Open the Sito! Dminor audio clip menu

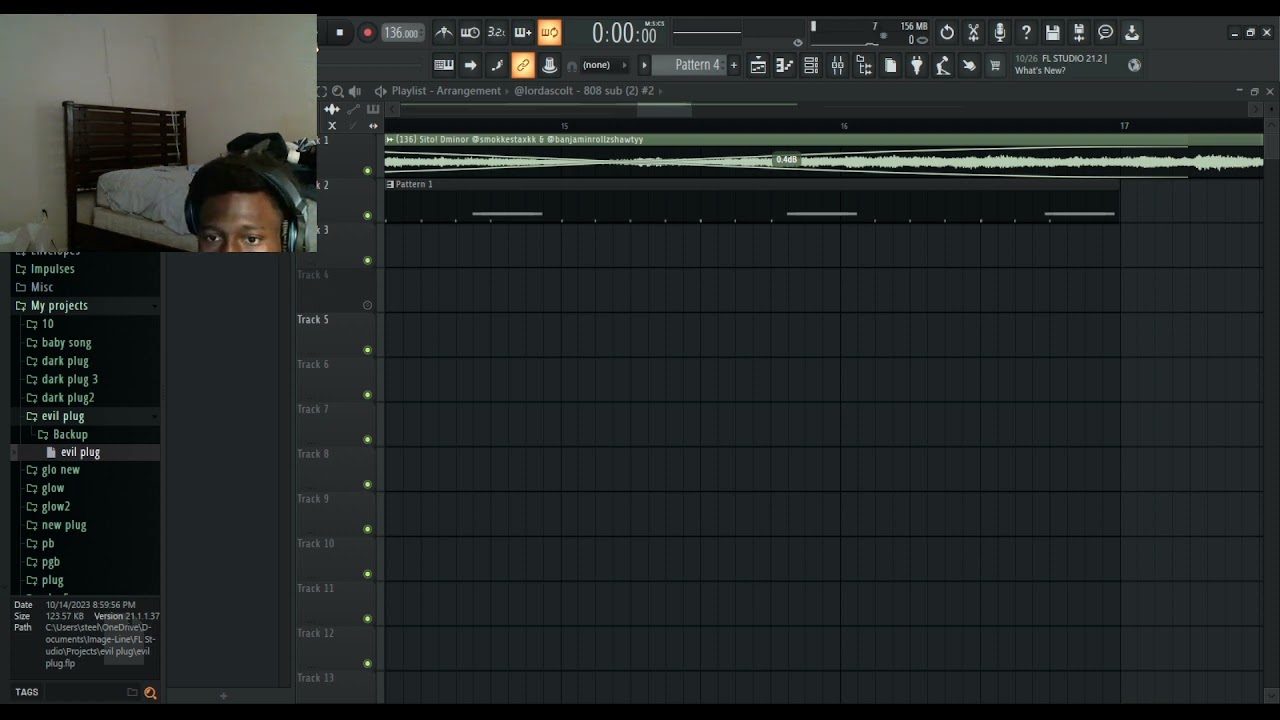pos(390,140)
